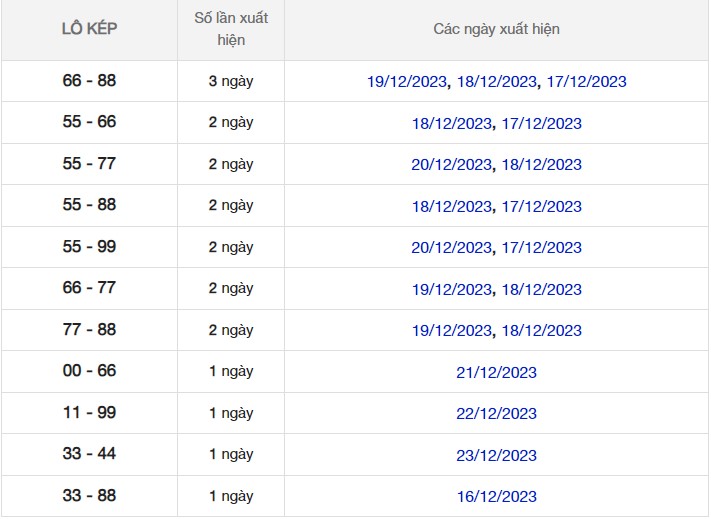711x519 pixels.
Task: Select the 33 - 44 pair cell
Action: point(89,454)
